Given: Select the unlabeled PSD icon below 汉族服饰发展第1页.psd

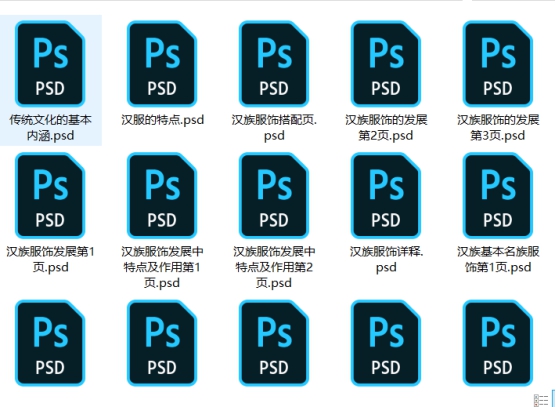Looking at the screenshot, I should (x=50, y=343).
